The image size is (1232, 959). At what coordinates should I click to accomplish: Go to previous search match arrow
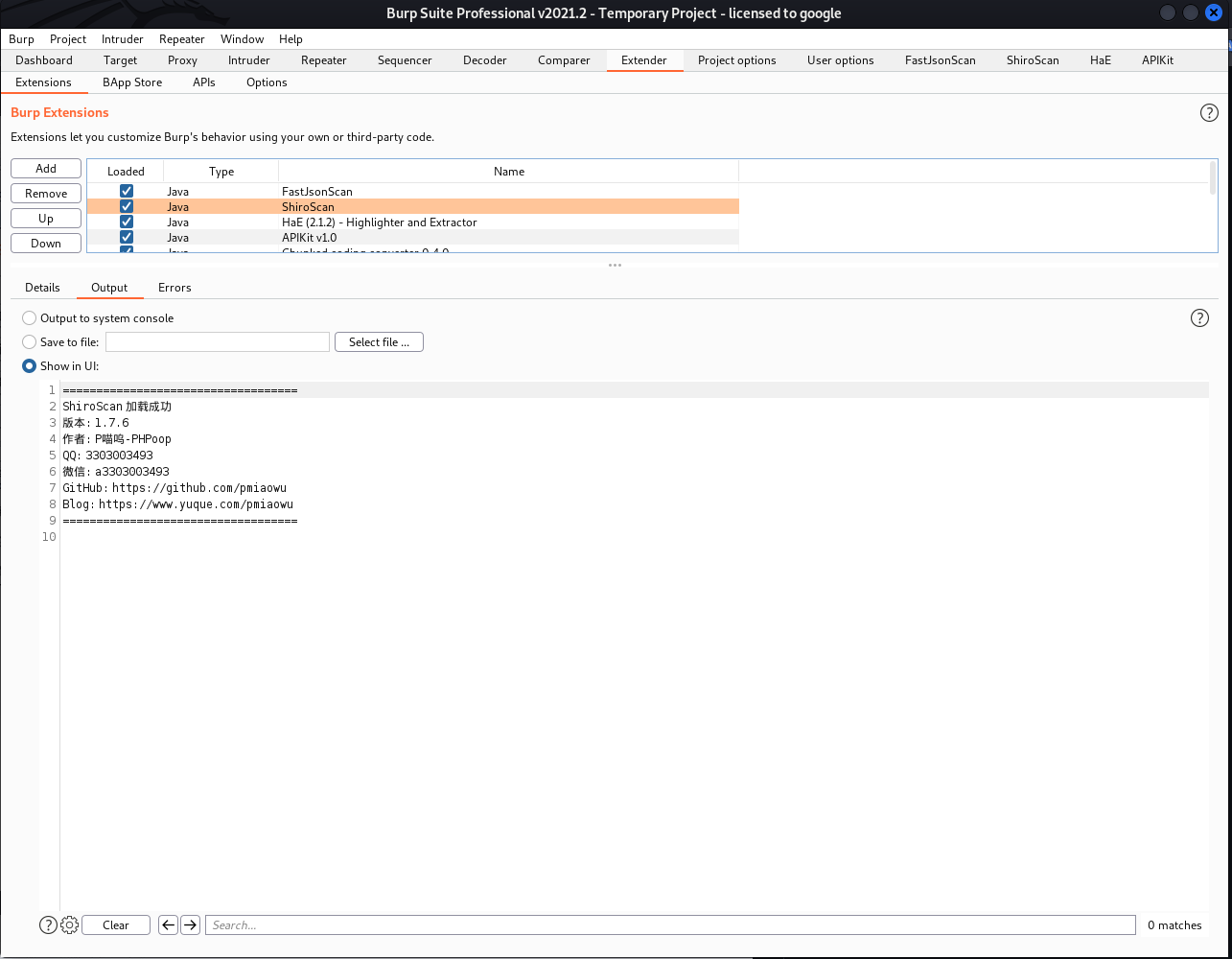(x=168, y=924)
